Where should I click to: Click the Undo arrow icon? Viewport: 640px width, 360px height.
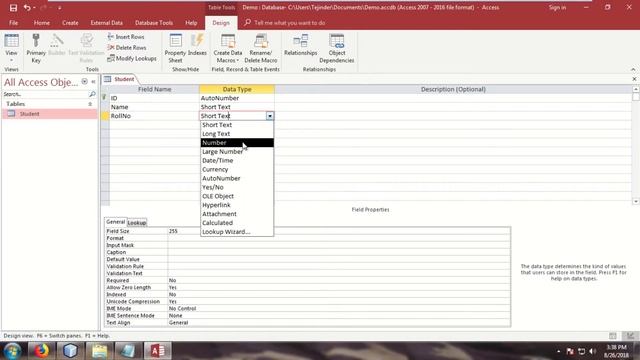tap(27, 7)
